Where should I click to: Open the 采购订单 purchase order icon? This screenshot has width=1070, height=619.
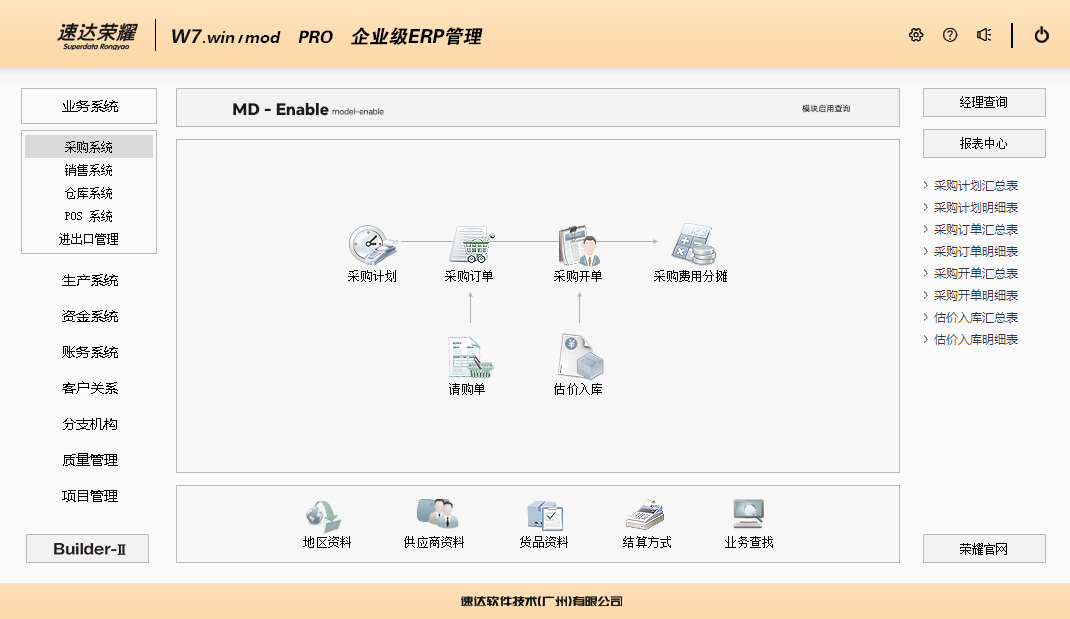click(469, 245)
